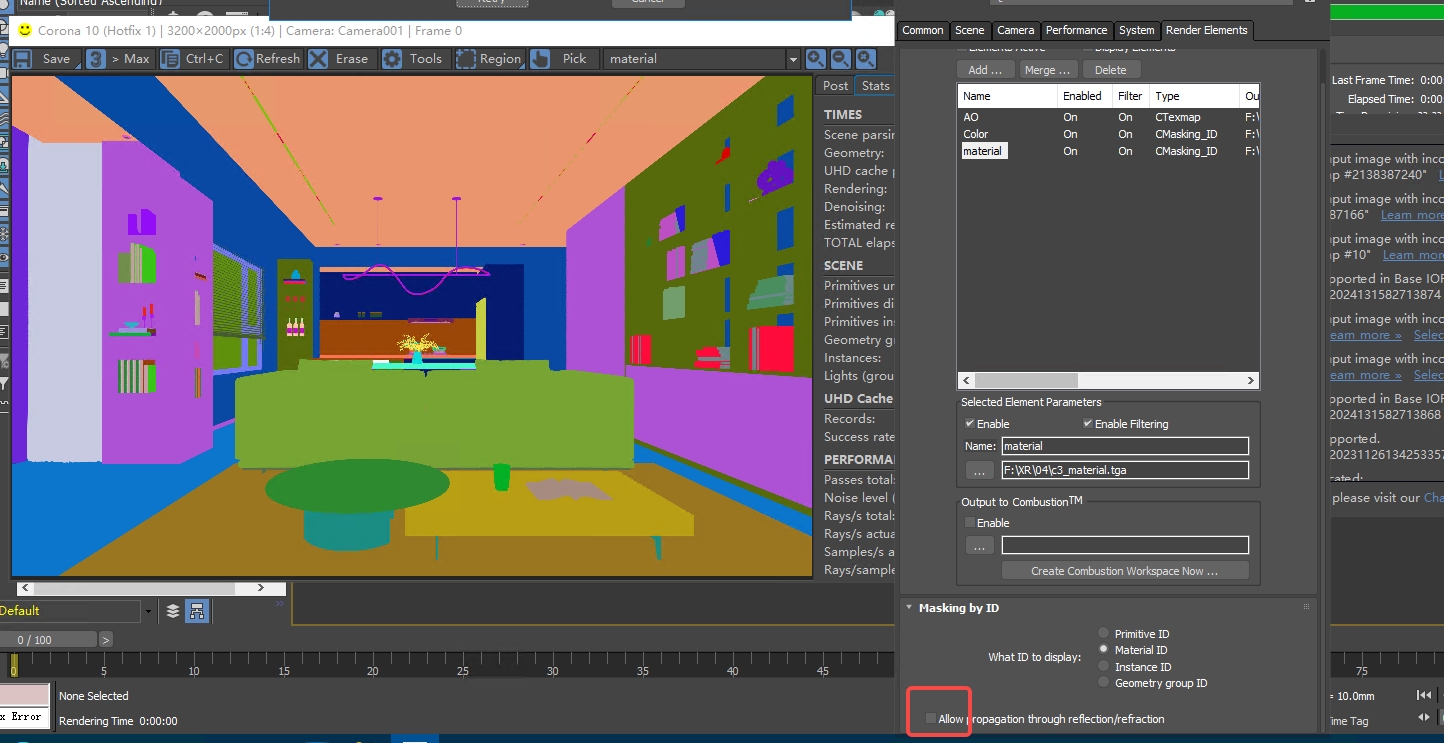This screenshot has height=743, width=1444.
Task: Click the output file path input field
Action: (1125, 470)
